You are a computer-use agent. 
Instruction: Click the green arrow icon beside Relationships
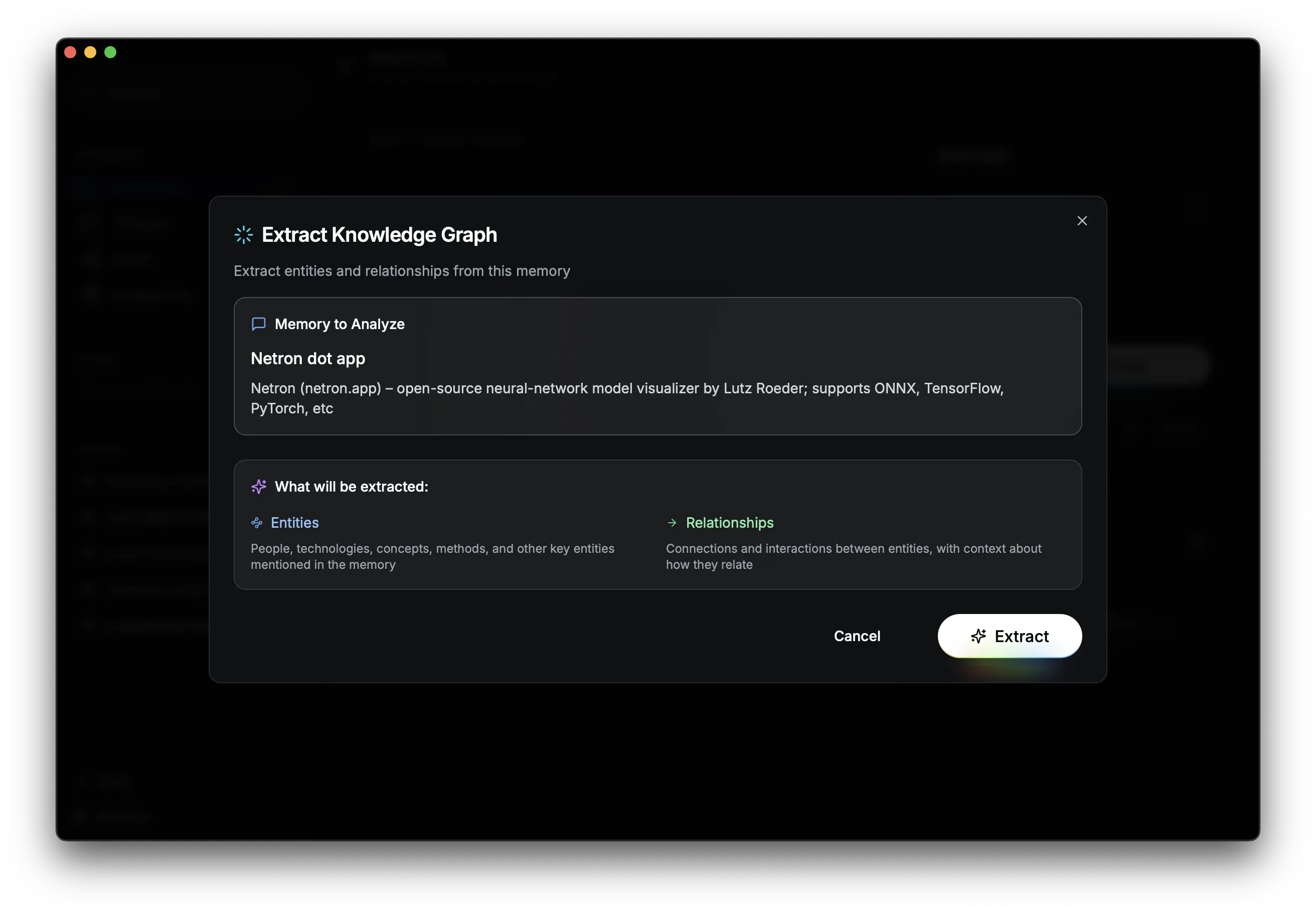[x=672, y=522]
